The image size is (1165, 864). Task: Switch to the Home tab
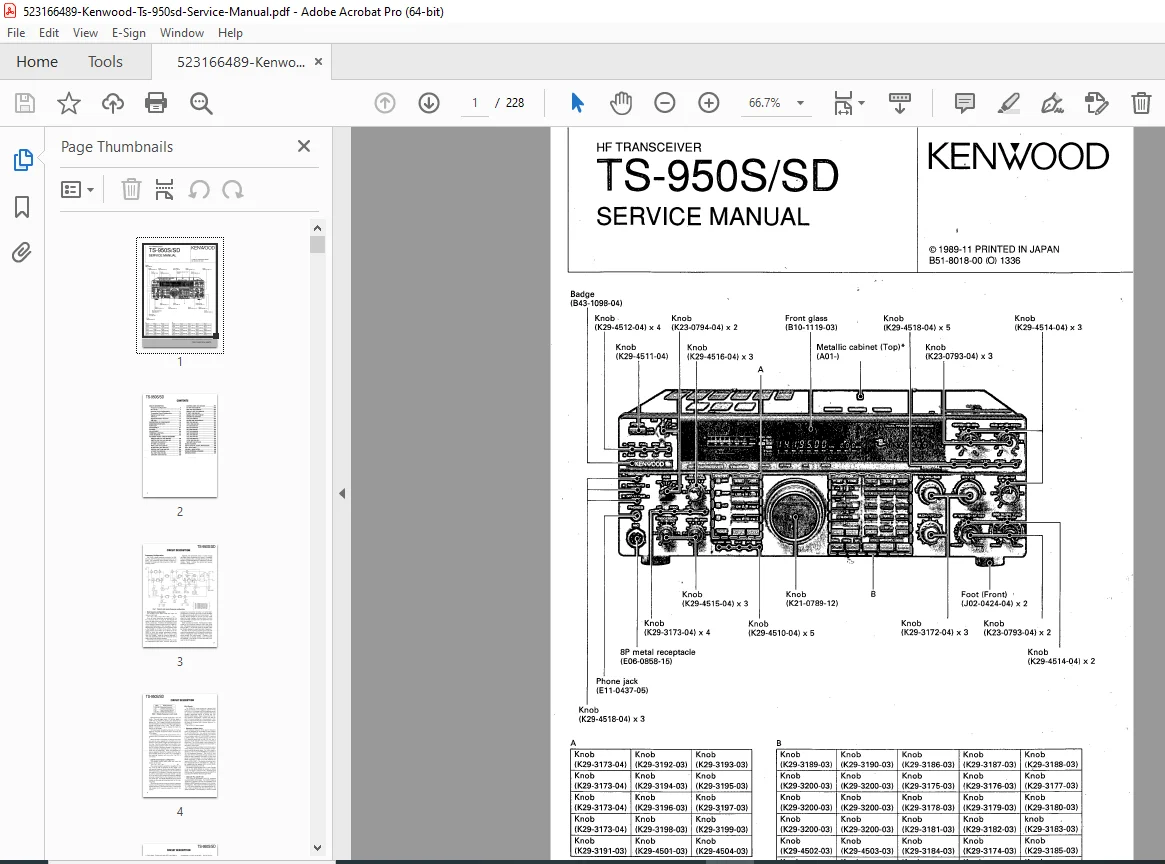[x=37, y=62]
